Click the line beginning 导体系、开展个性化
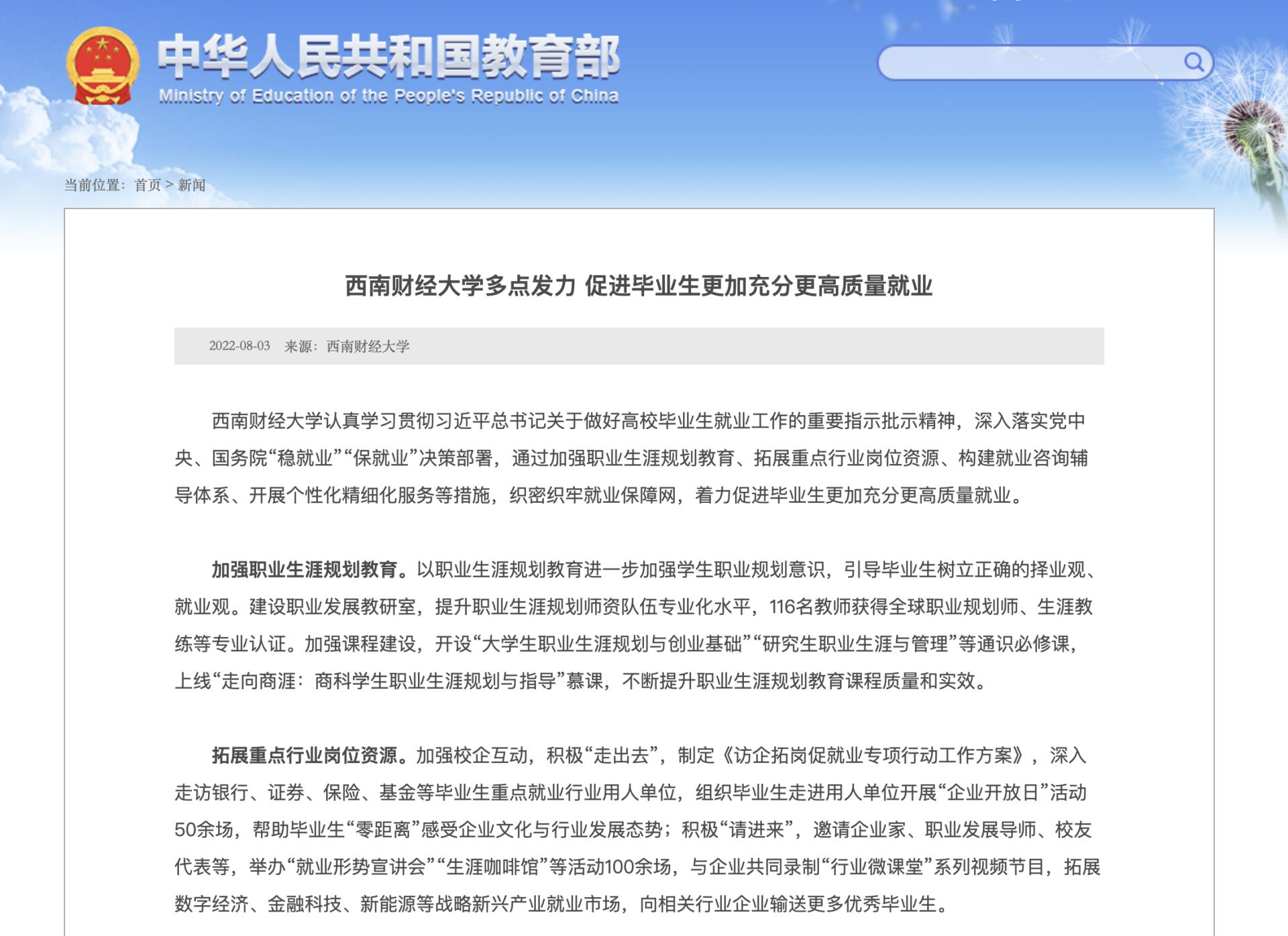1288x936 pixels. coord(600,495)
